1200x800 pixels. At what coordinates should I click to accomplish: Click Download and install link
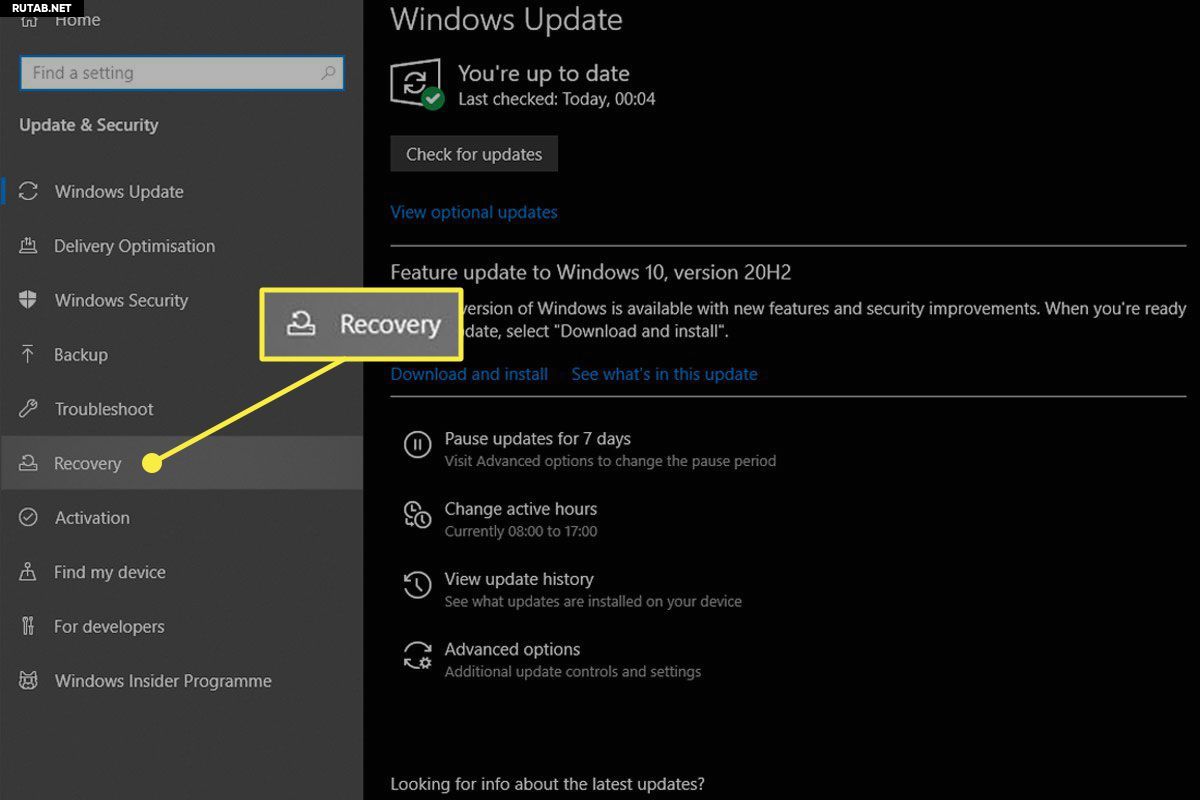469,374
